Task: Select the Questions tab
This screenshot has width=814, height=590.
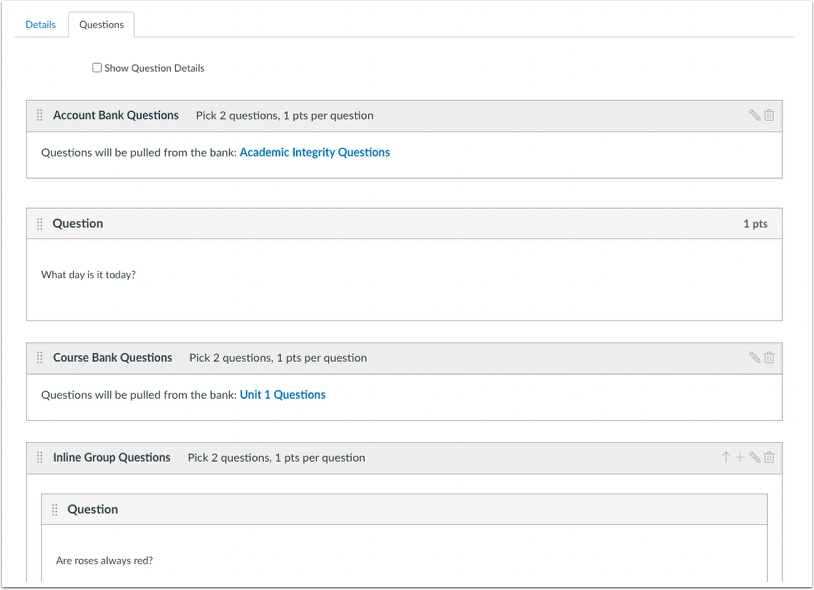Action: [101, 24]
